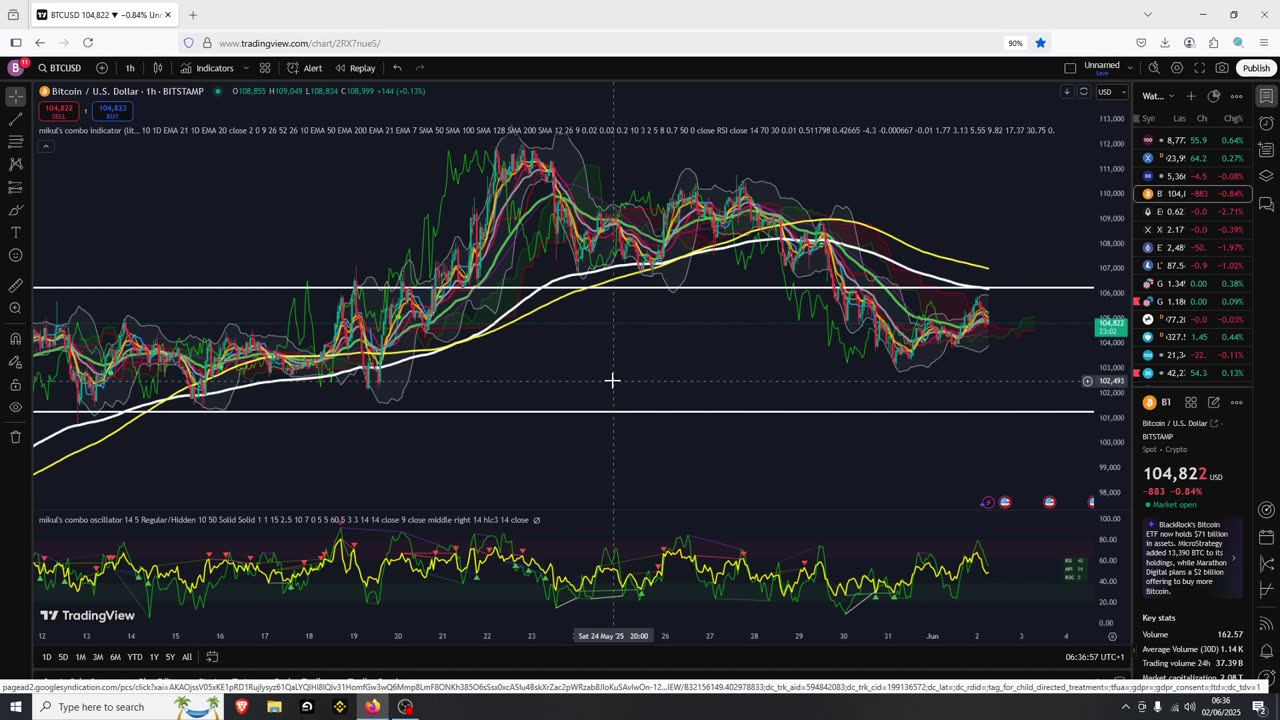Open chart settings hexagon icon
1280x720 pixels.
point(1177,68)
